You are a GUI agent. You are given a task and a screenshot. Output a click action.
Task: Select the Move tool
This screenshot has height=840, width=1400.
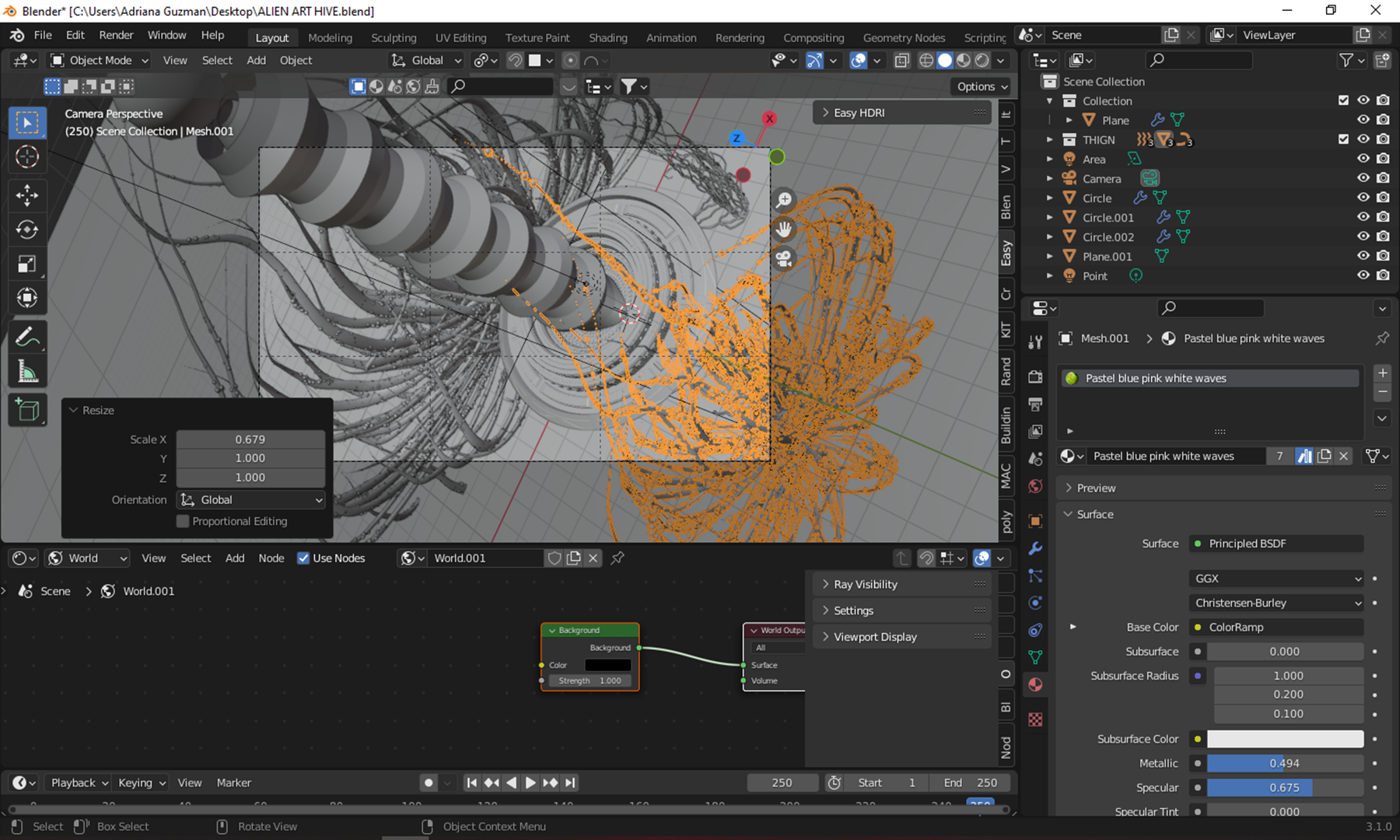pos(27,195)
